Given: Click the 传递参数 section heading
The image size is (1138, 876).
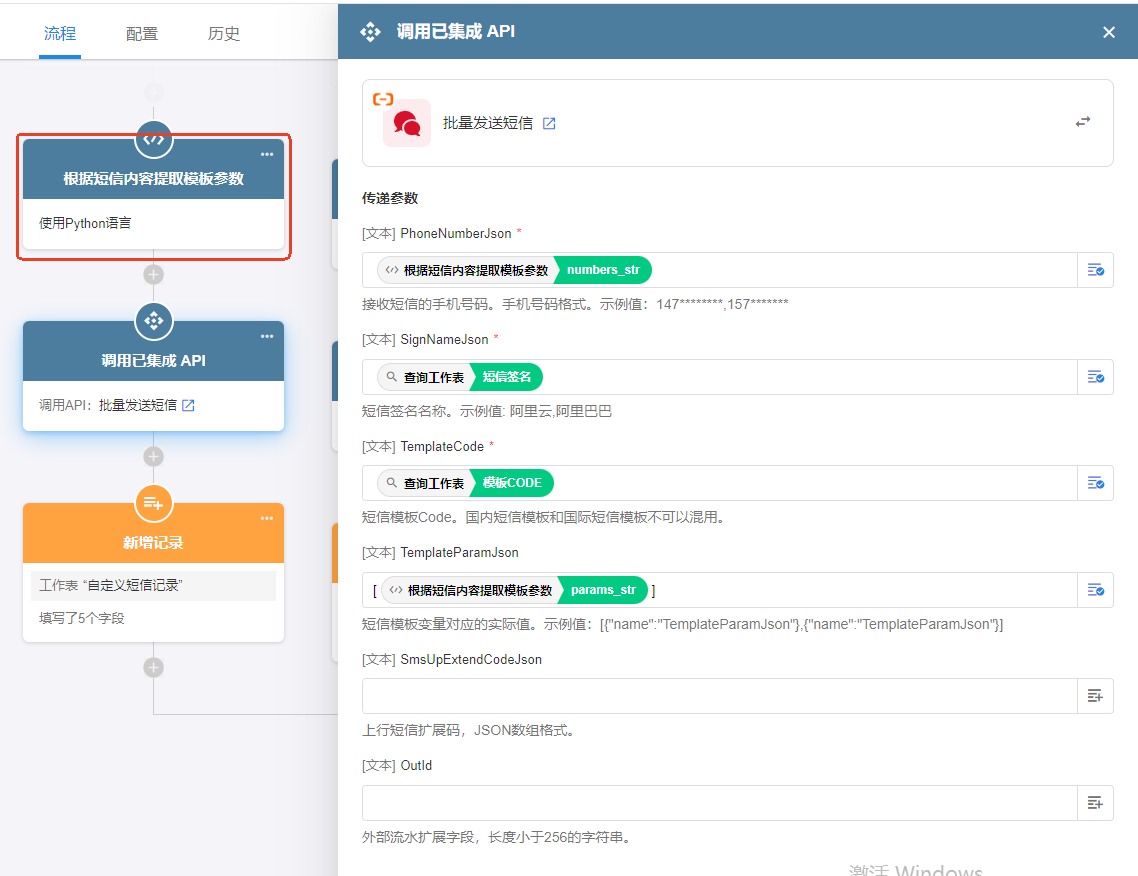Looking at the screenshot, I should tap(390, 198).
